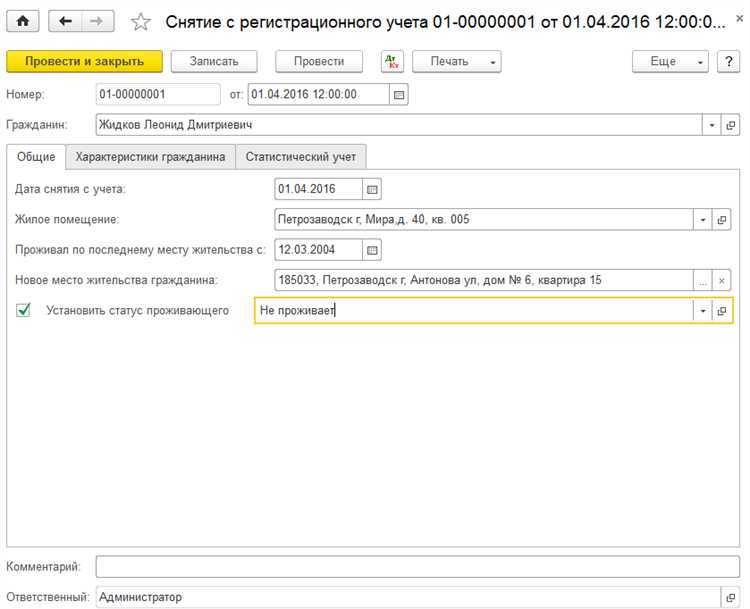Focus the Номер input field
Viewport: 750px width, 609px height.
click(158, 95)
